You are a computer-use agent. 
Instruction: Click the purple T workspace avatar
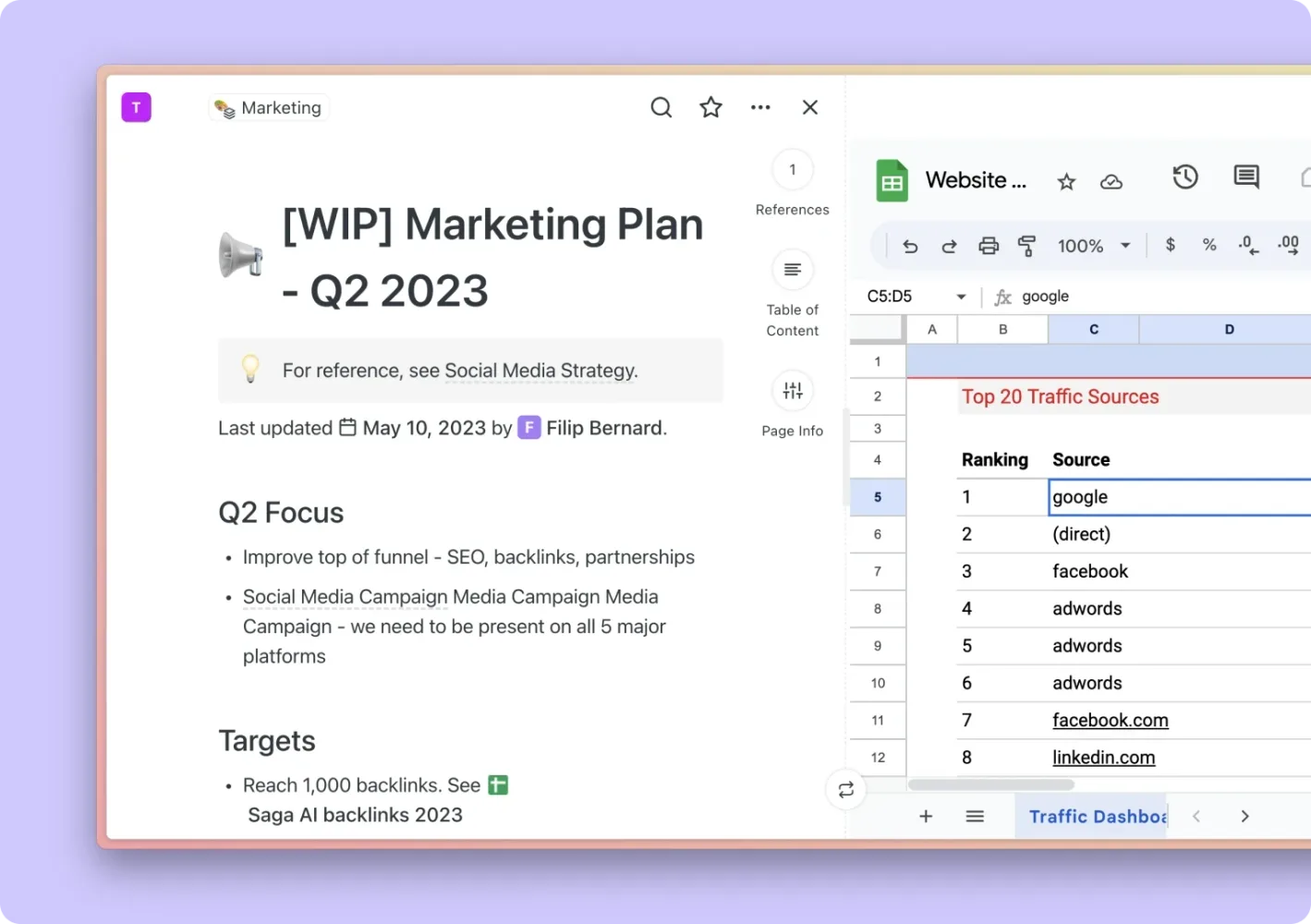(x=136, y=107)
